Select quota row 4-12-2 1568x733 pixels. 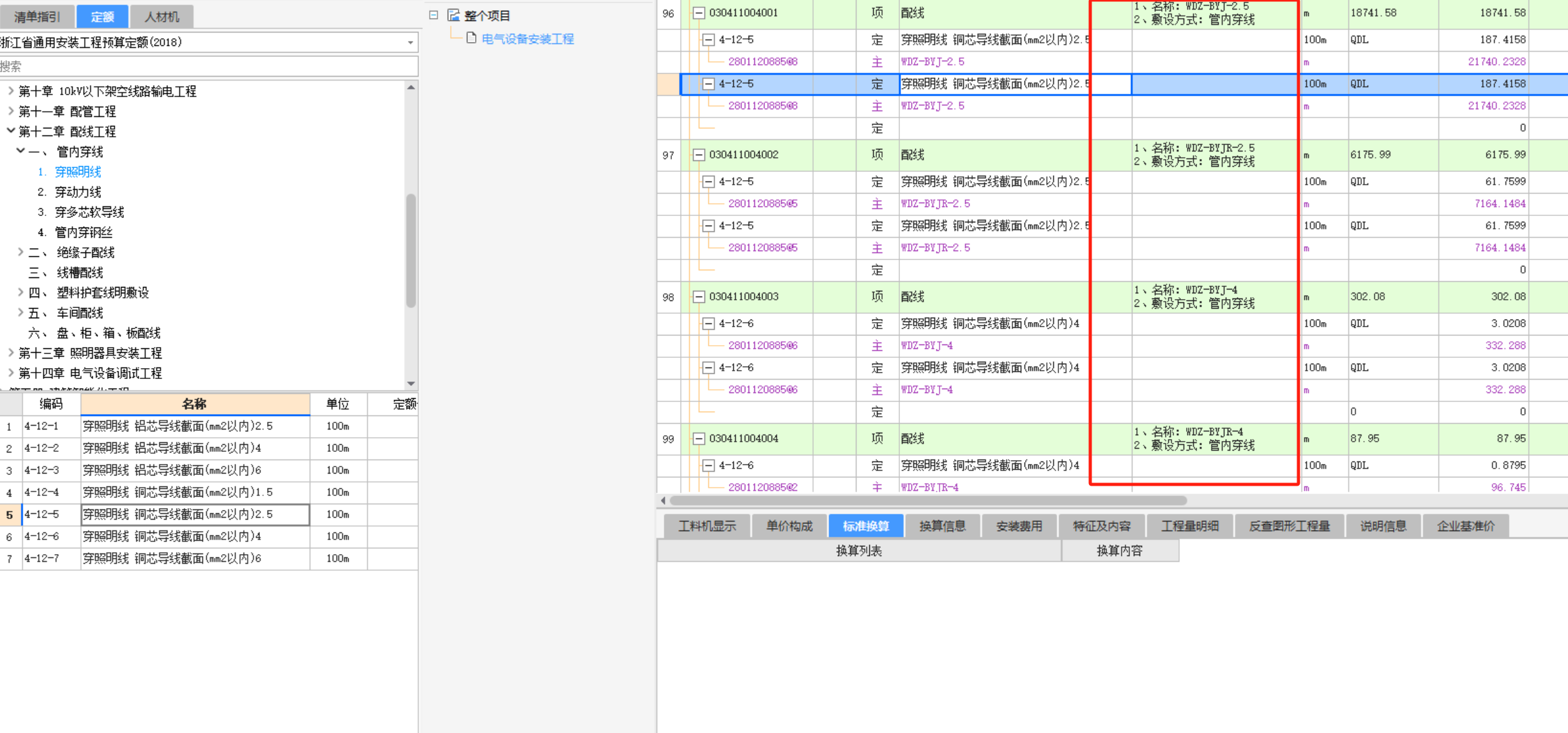coord(209,448)
